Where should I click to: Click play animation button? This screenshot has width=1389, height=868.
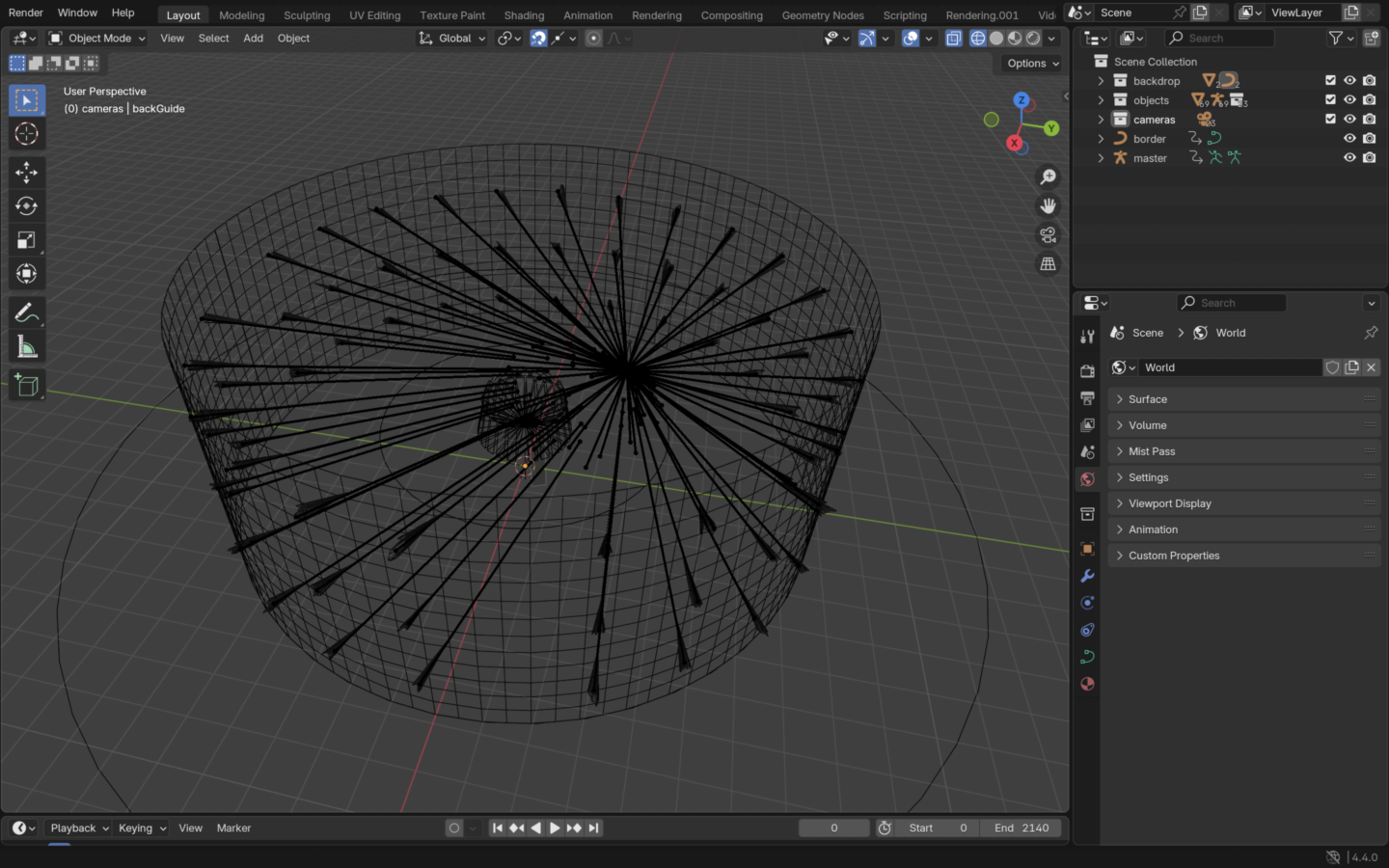point(555,828)
